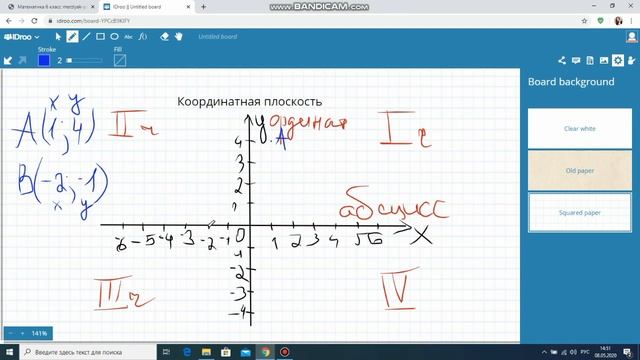Click the taskbar clock and date
This screenshot has width=640, height=360.
[x=605, y=352]
